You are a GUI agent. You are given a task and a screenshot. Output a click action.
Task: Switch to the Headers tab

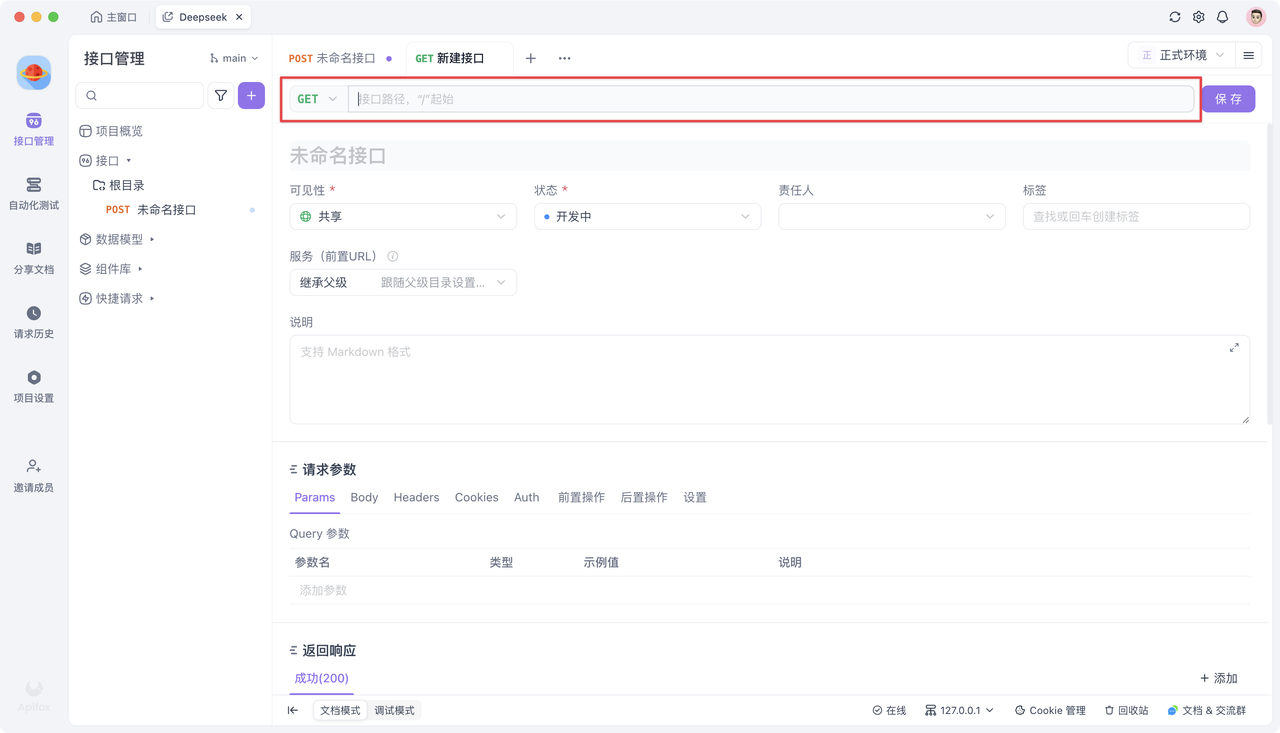click(x=416, y=497)
